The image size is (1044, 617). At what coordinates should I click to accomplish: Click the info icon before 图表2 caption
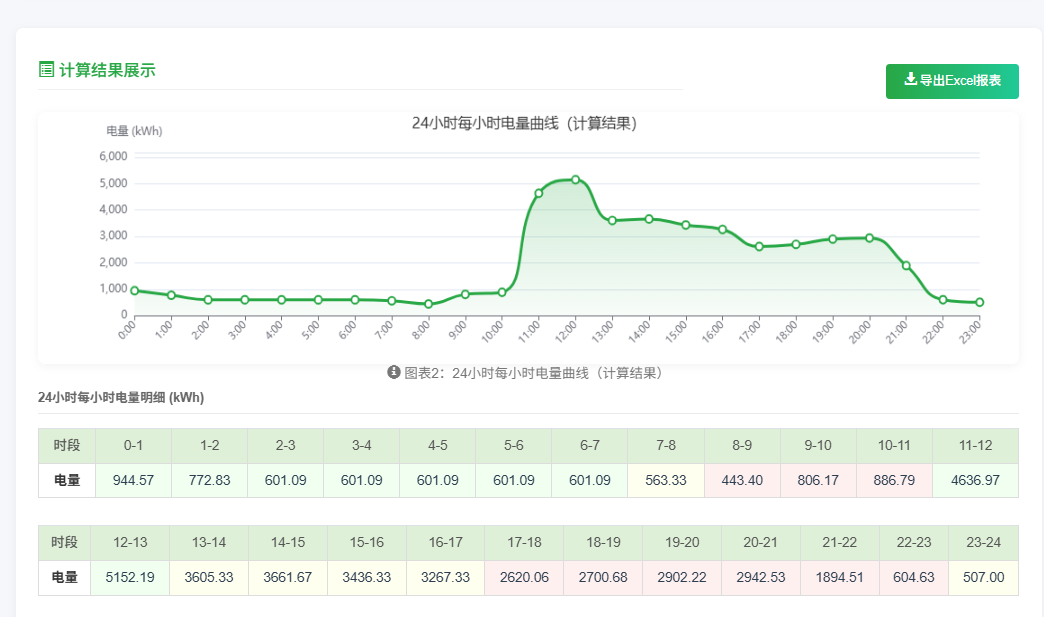pos(394,372)
